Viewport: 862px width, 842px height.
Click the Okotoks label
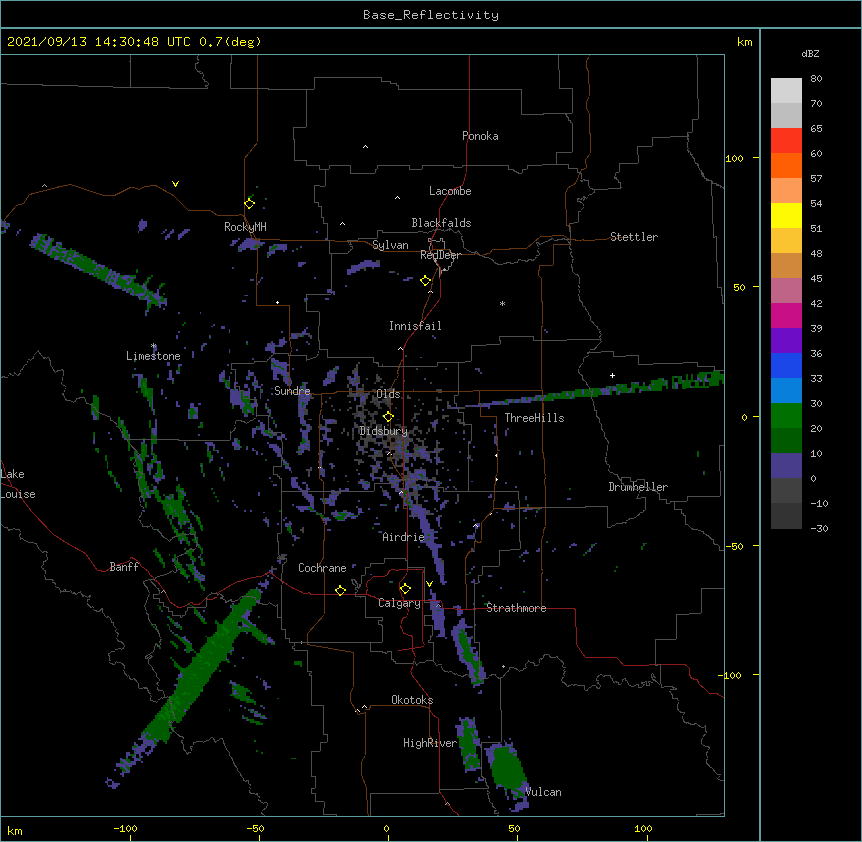[412, 700]
